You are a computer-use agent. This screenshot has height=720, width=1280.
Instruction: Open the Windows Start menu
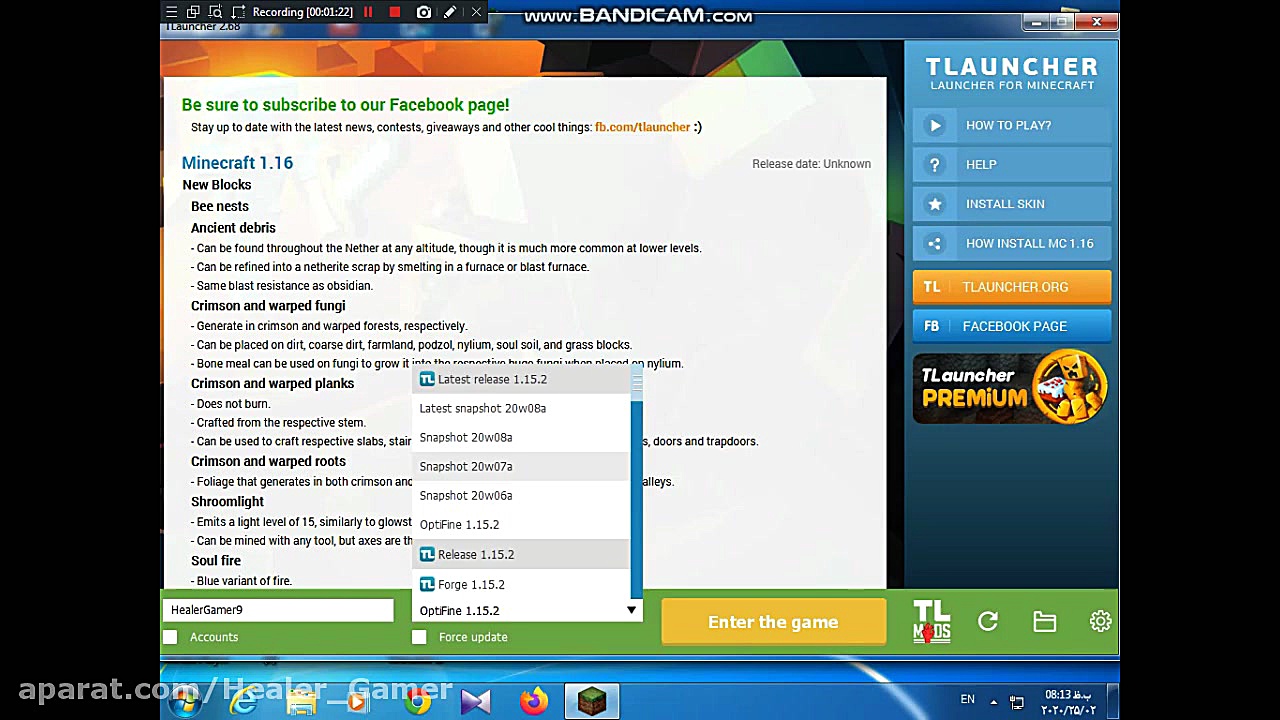pyautogui.click(x=185, y=700)
